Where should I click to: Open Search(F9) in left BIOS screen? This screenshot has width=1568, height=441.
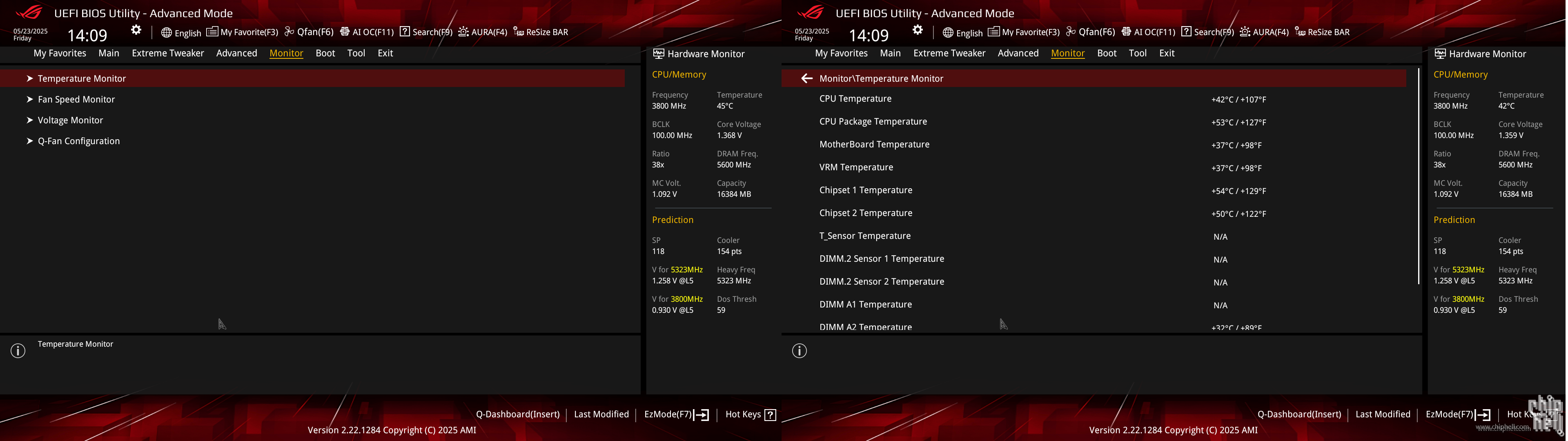426,32
